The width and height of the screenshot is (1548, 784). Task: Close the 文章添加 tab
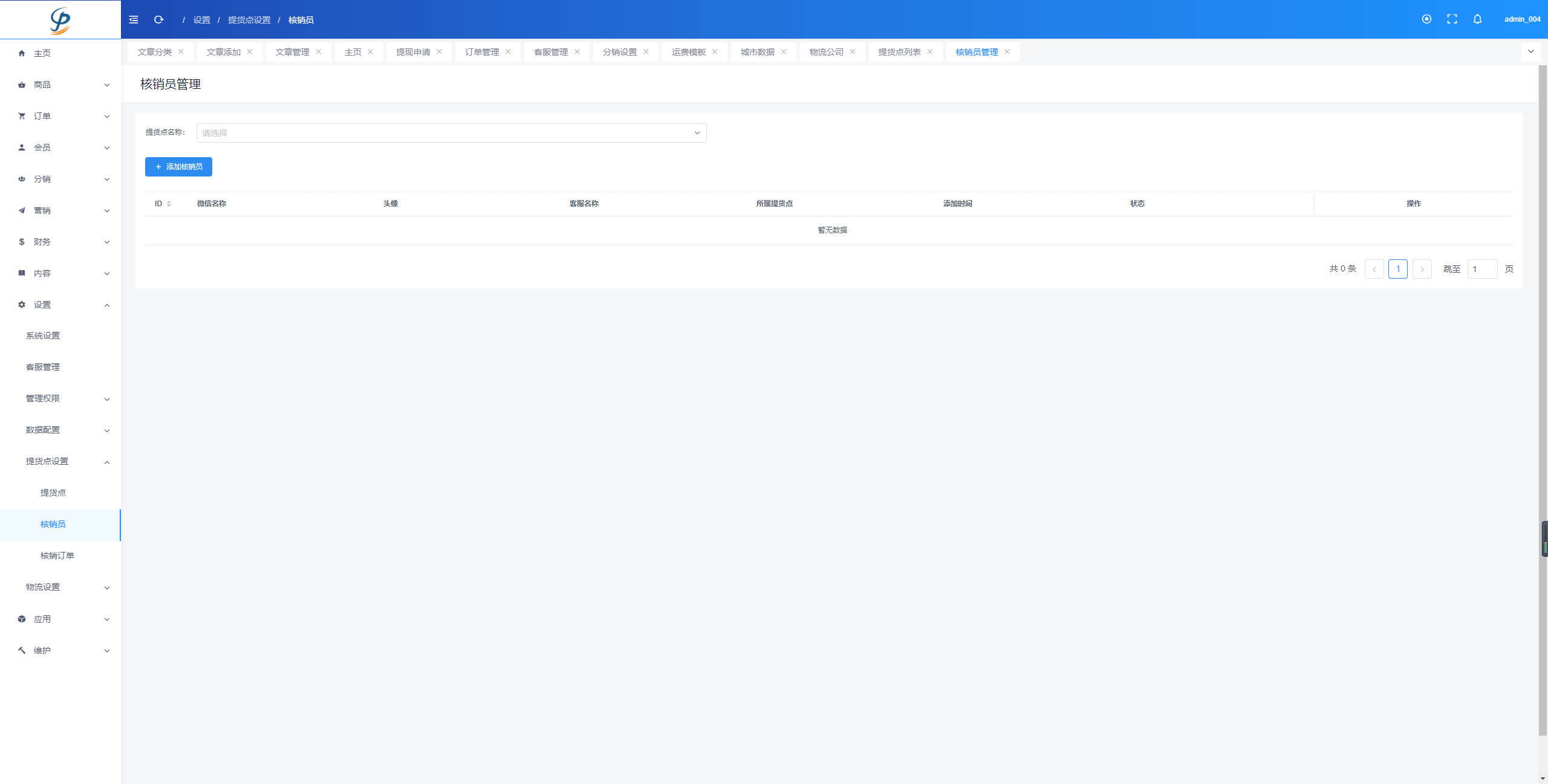(250, 52)
